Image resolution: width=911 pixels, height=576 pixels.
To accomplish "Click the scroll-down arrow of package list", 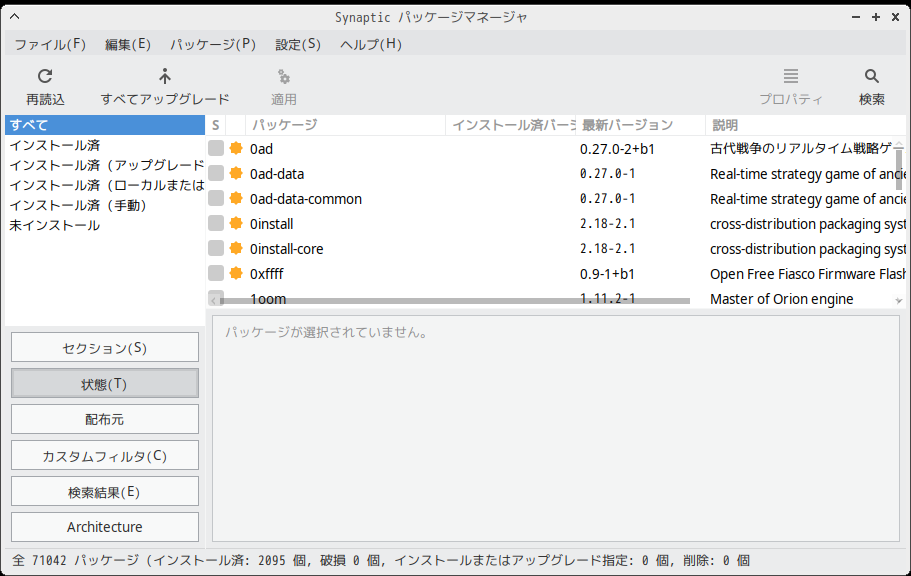I will (x=899, y=301).
